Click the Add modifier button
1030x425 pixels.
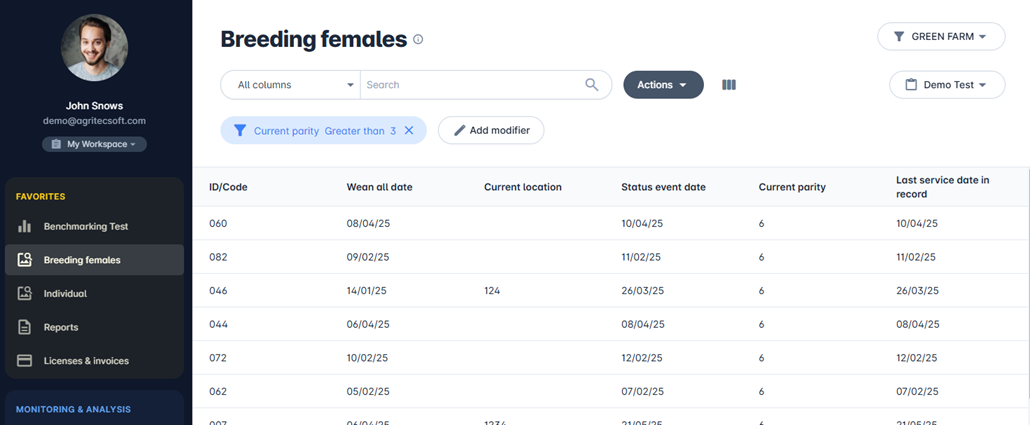pyautogui.click(x=490, y=131)
